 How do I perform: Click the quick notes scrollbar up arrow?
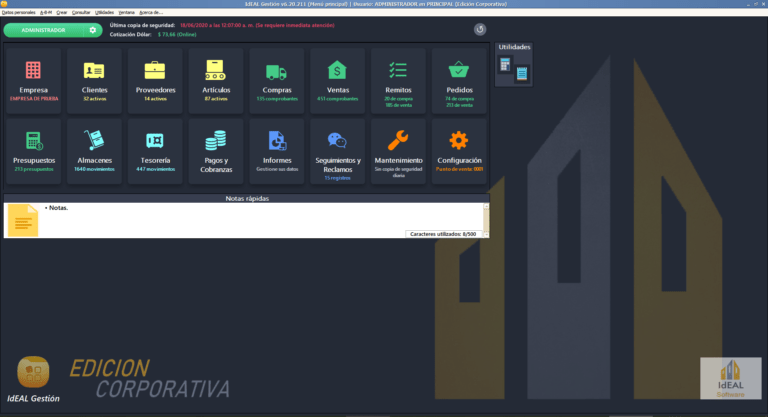[486, 206]
